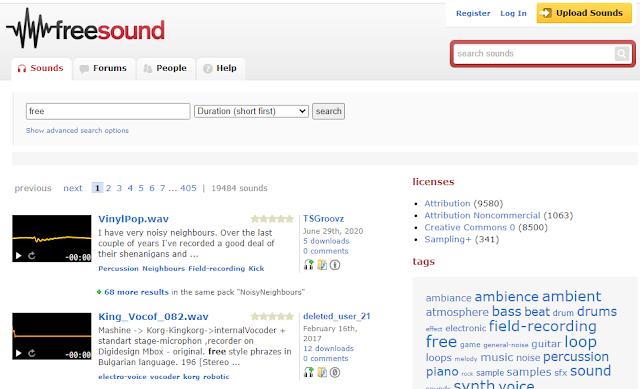Image resolution: width=640 pixels, height=389 pixels.
Task: Click the remix headphones icon under deleted_user_21
Action: 309,372
